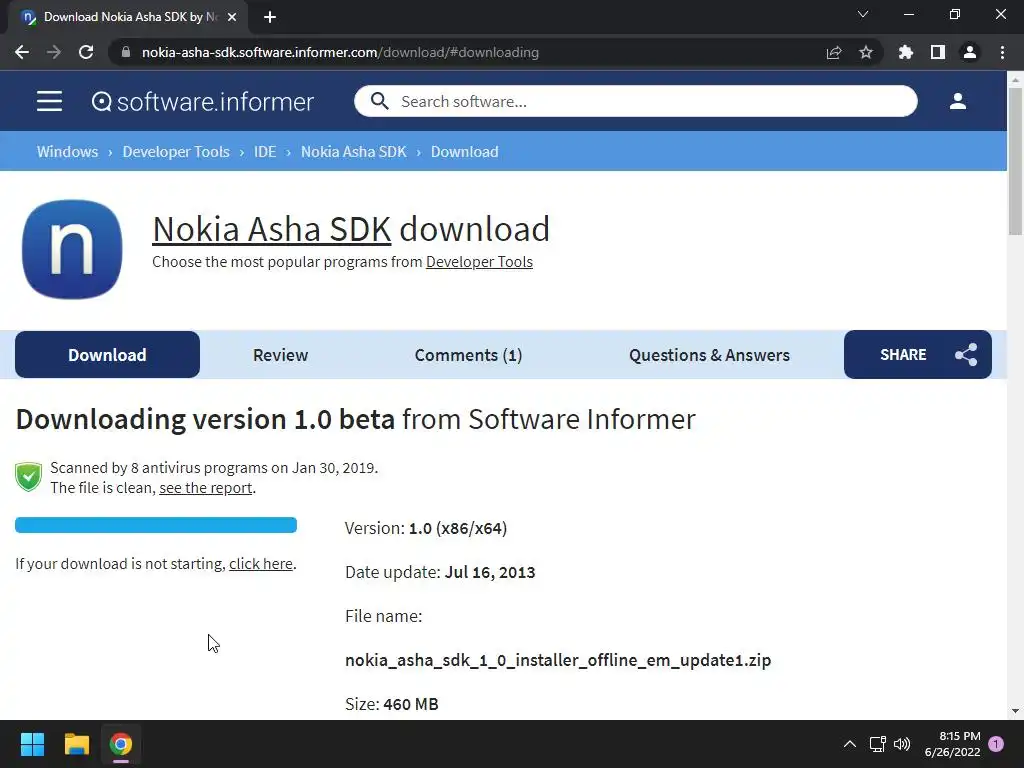Bookmark this tab with star icon
Screen dimensions: 1024x768
point(866,52)
